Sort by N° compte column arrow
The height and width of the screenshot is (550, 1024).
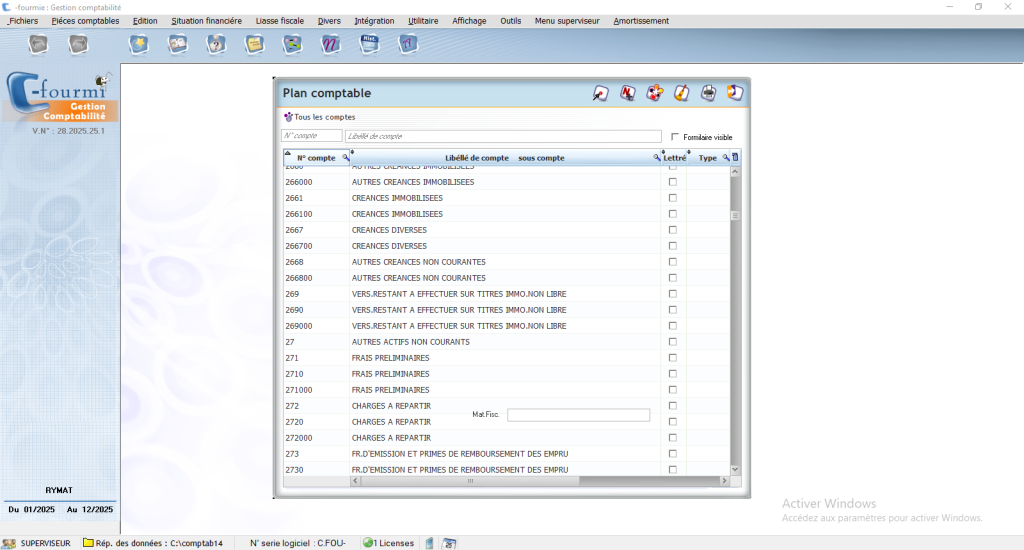pos(287,152)
